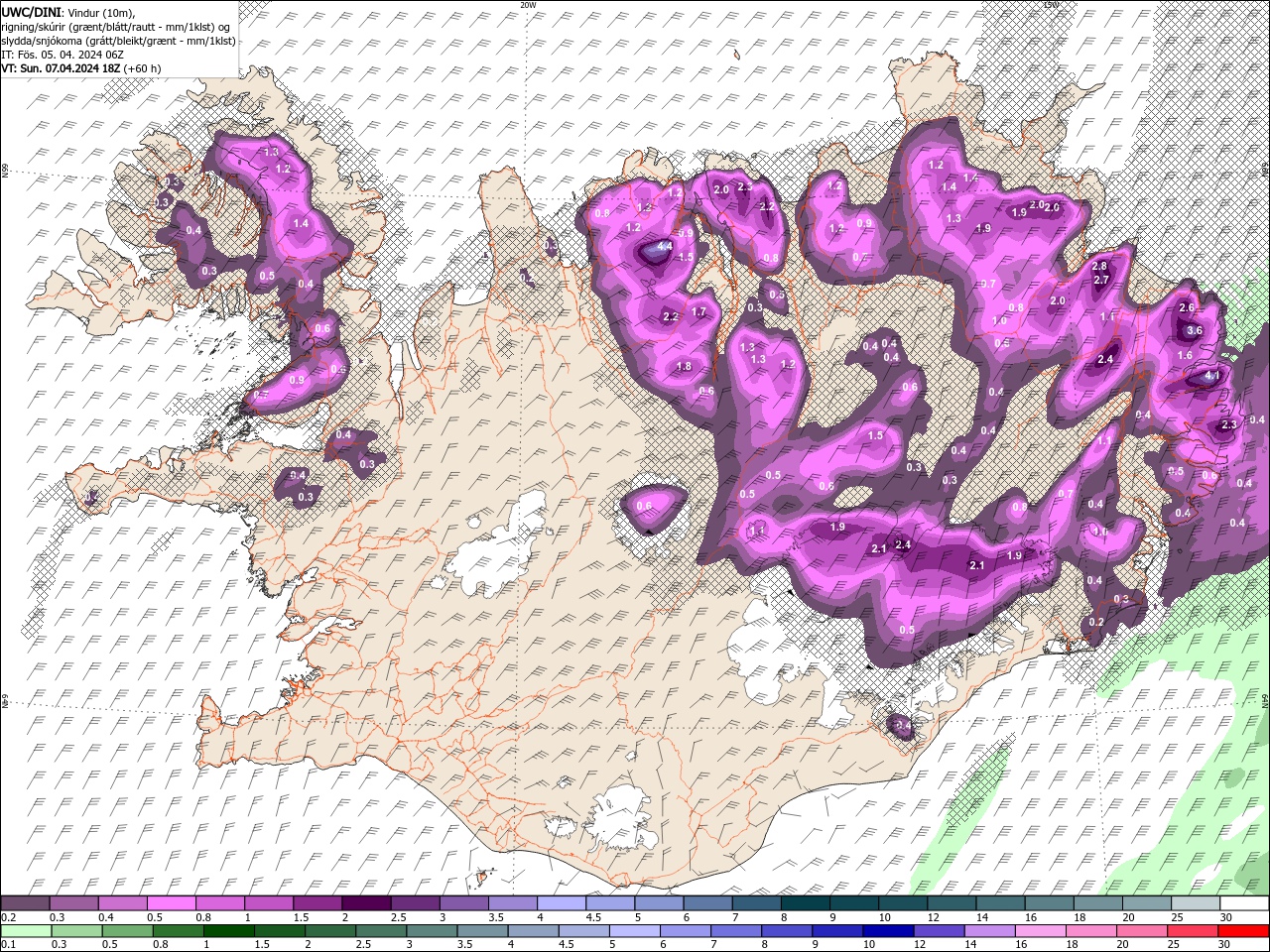Pick the pale gray swatch starting at 25 in upper legend row
The width and height of the screenshot is (1270, 952).
pyautogui.click(x=1197, y=903)
